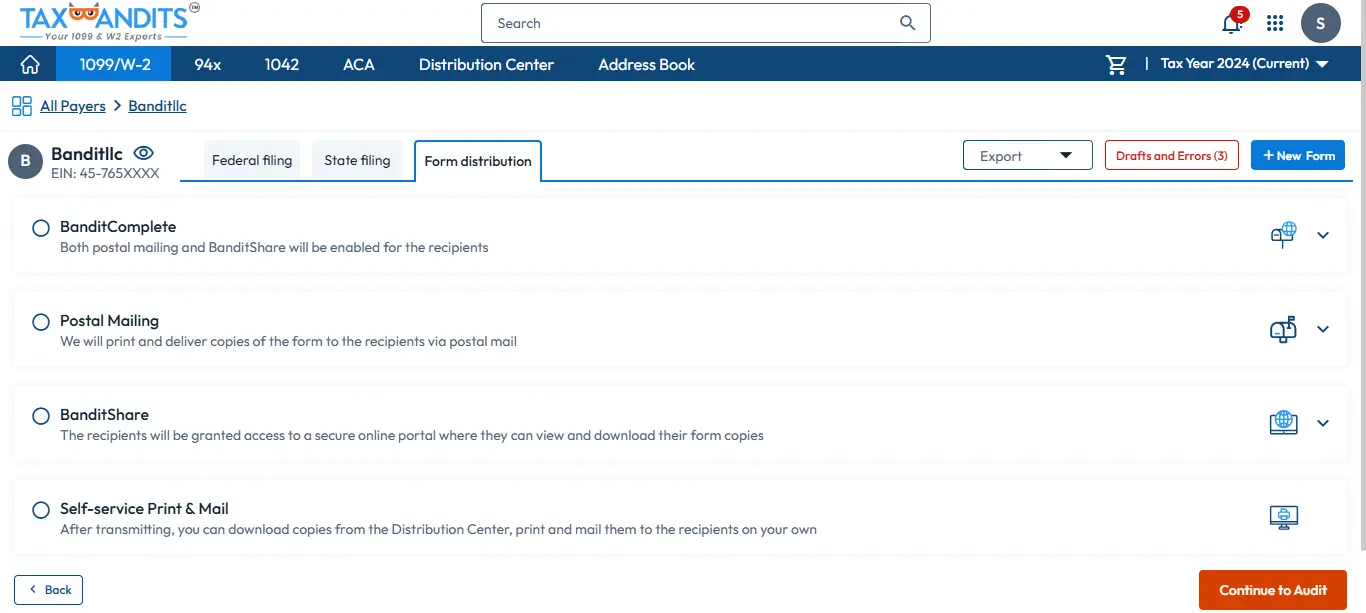Click the All Payers breadcrumb link
The height and width of the screenshot is (613, 1366).
73,106
